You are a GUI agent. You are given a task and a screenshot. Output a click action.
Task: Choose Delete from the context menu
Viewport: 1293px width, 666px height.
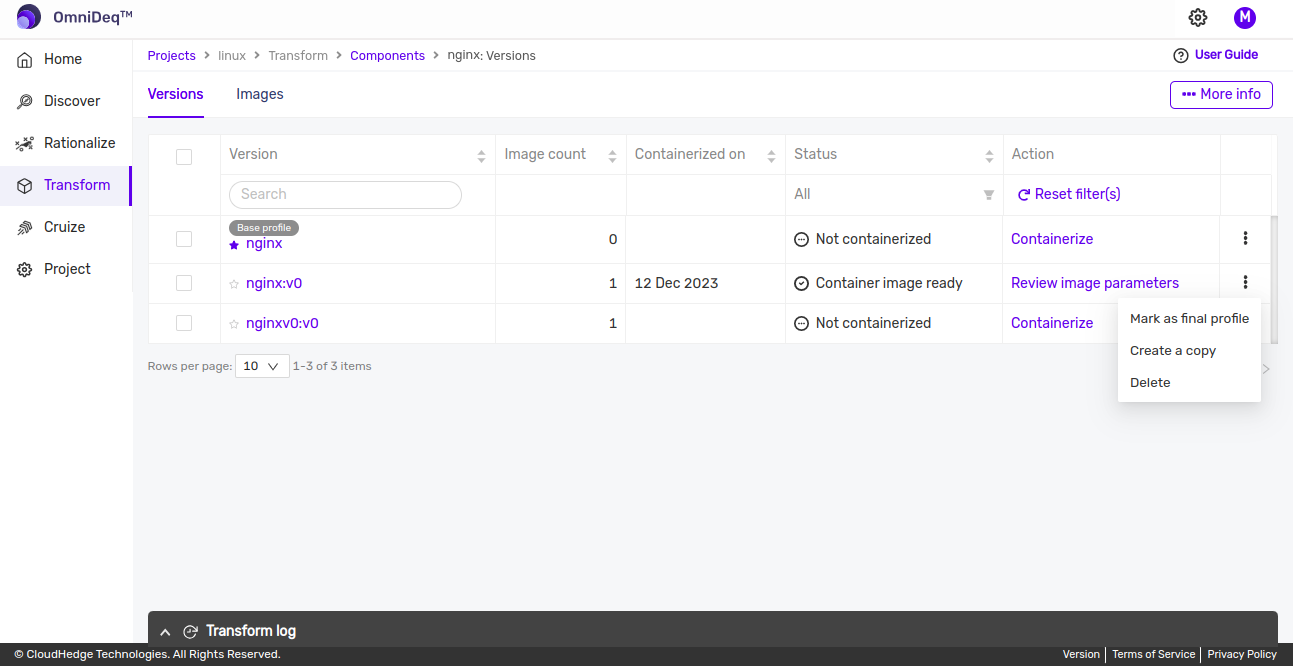click(1189, 382)
